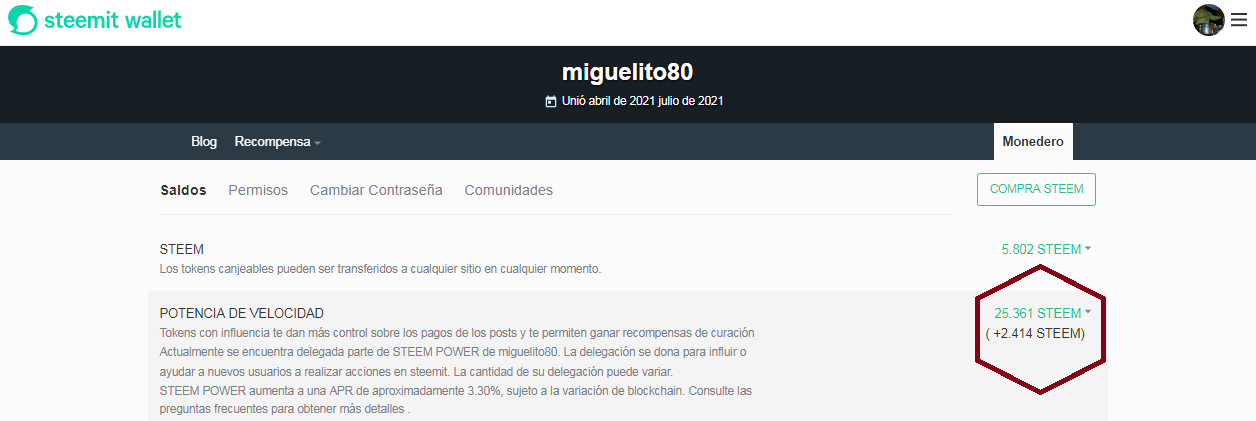
Task: Select the Saldos tab
Action: coord(183,190)
